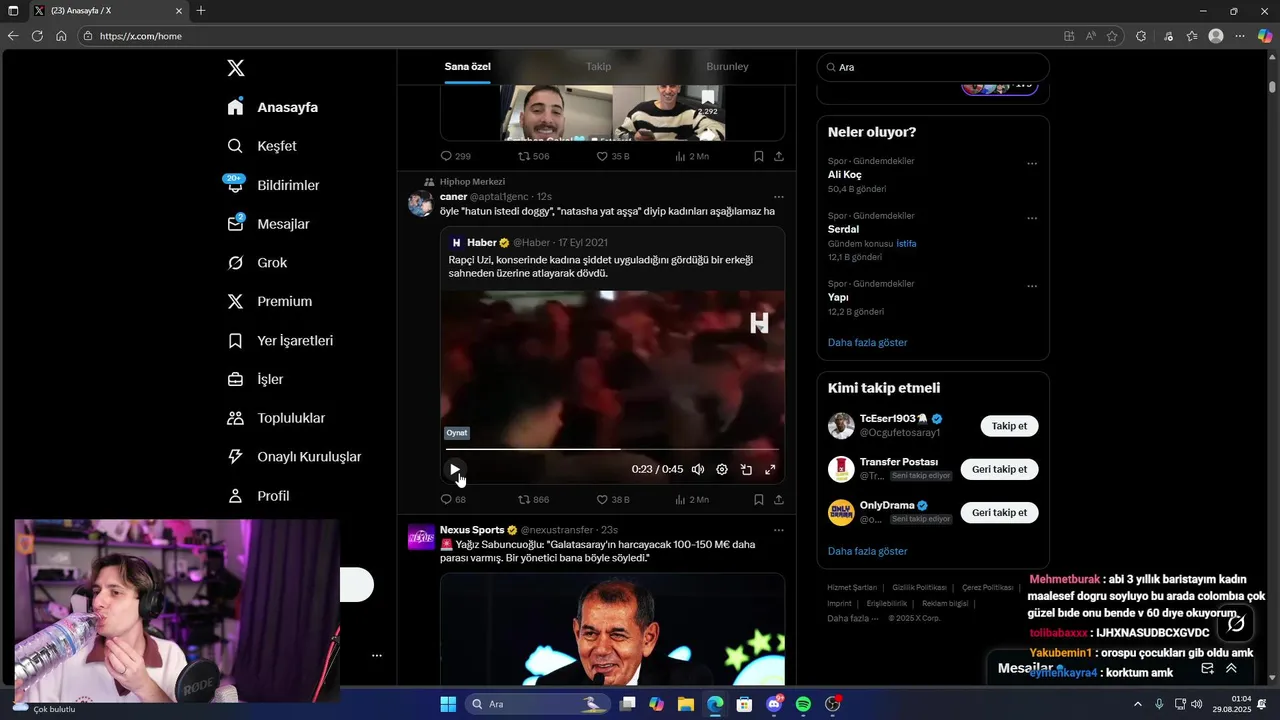Switch to Takip tab

point(598,67)
